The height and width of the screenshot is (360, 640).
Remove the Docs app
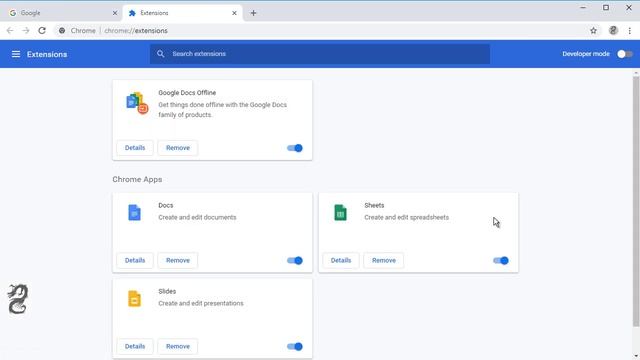click(x=178, y=260)
